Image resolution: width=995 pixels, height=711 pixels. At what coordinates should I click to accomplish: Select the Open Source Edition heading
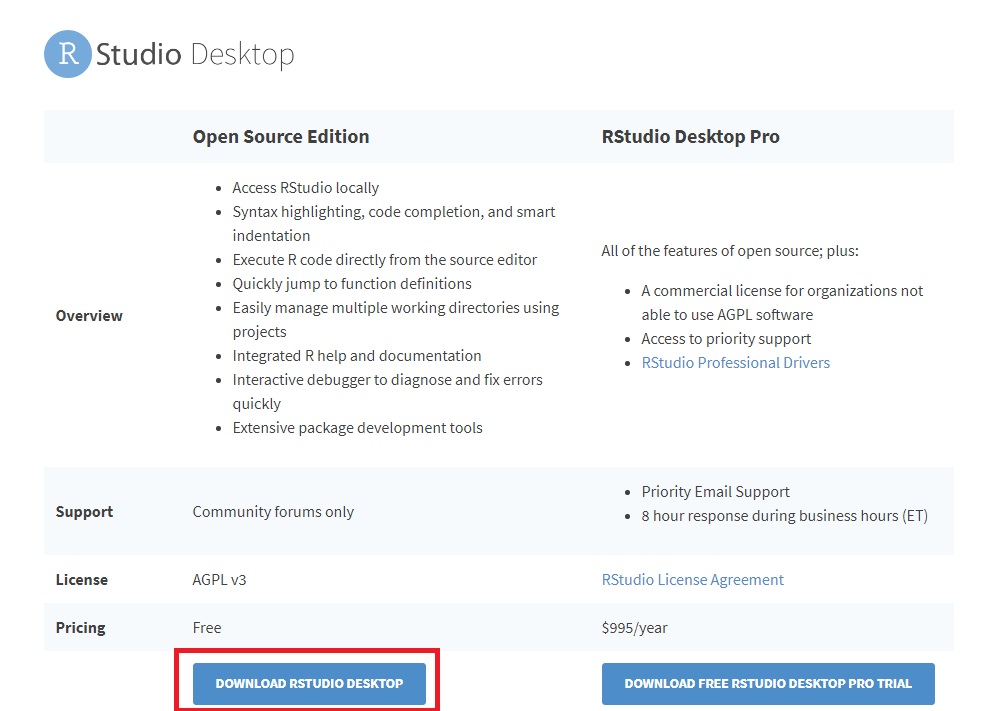(280, 136)
